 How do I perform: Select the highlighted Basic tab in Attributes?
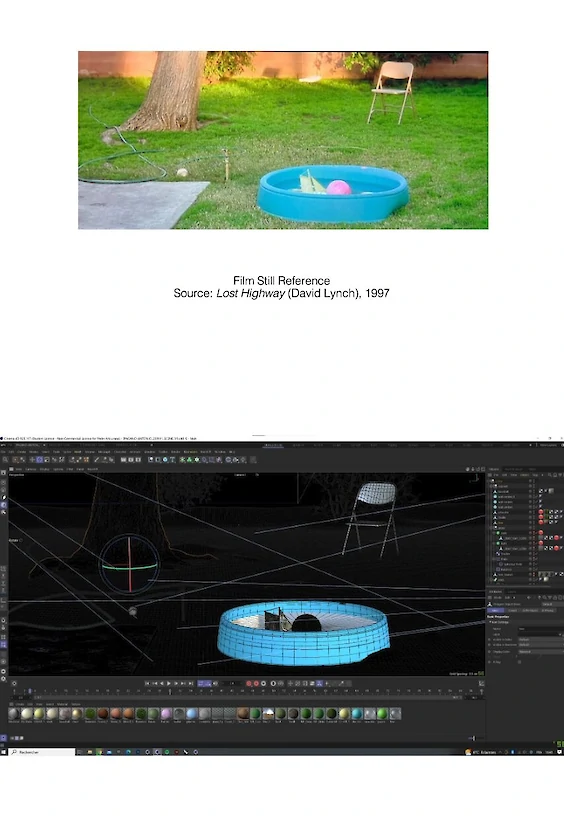[x=496, y=611]
